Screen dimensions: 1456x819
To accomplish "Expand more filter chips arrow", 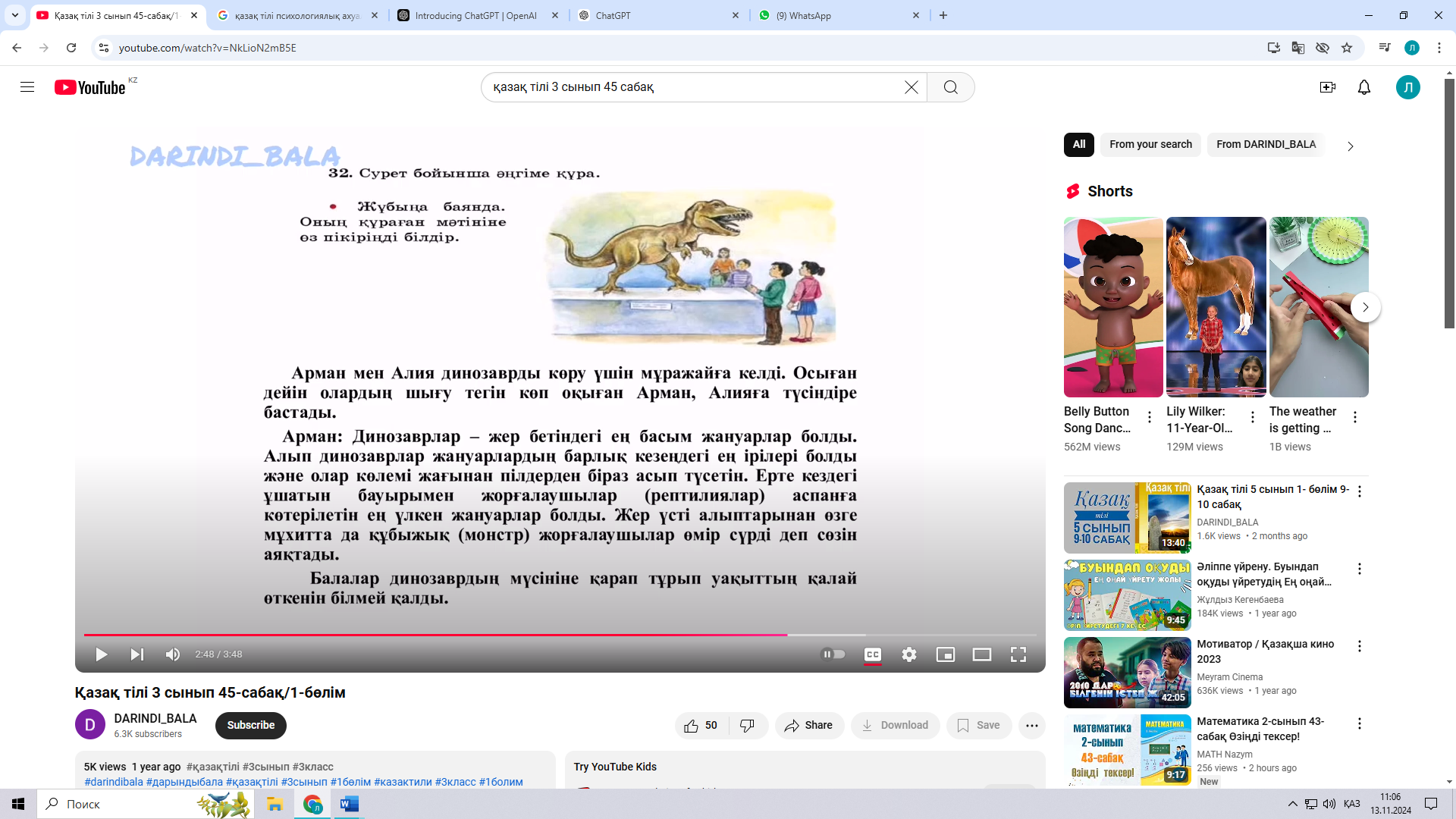I will 1350,146.
